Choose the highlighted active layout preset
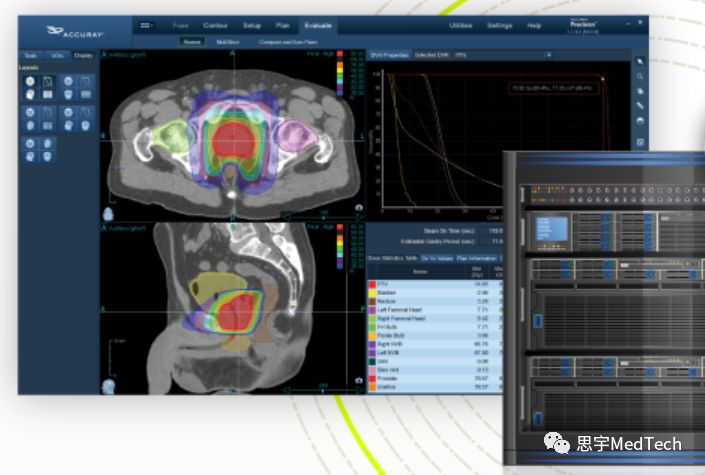Viewport: 705px width, 475px height. [x=39, y=88]
